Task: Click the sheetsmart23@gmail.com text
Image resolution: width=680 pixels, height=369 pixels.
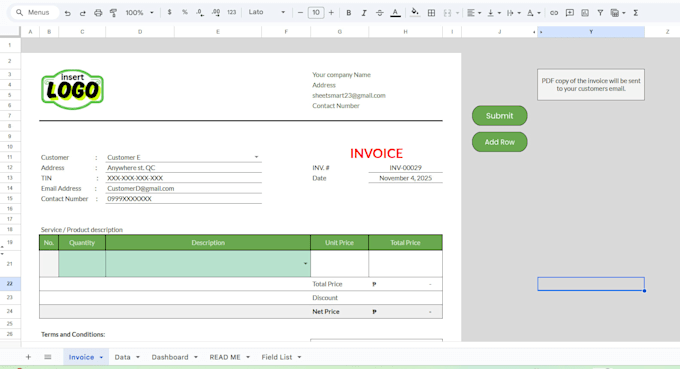Action: click(x=349, y=95)
